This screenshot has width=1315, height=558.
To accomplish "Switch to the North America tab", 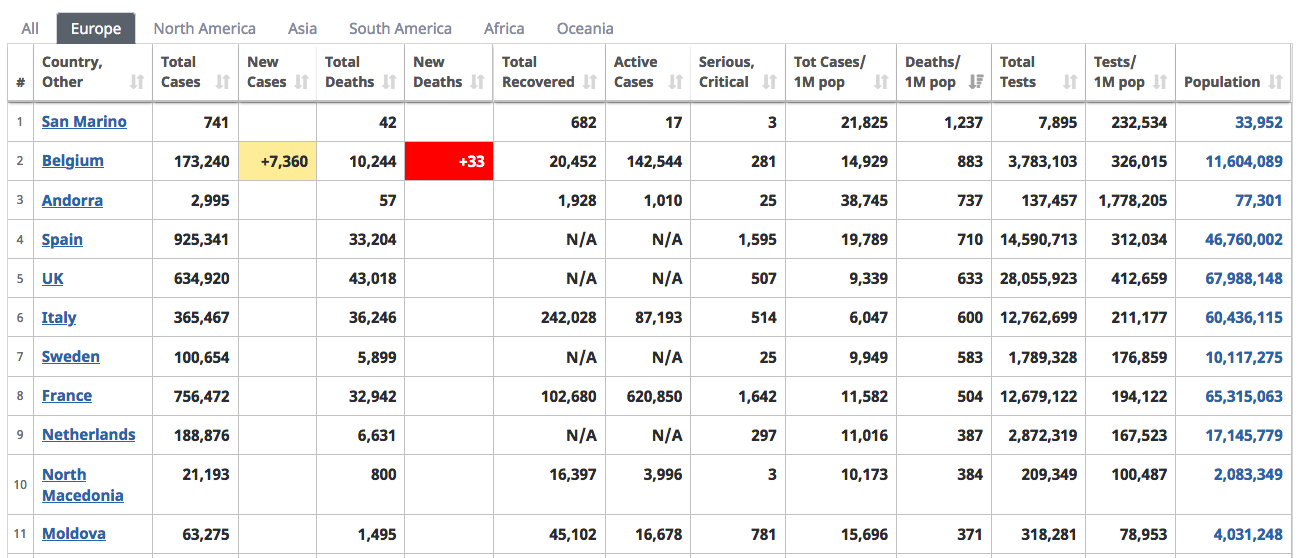I will pos(204,28).
